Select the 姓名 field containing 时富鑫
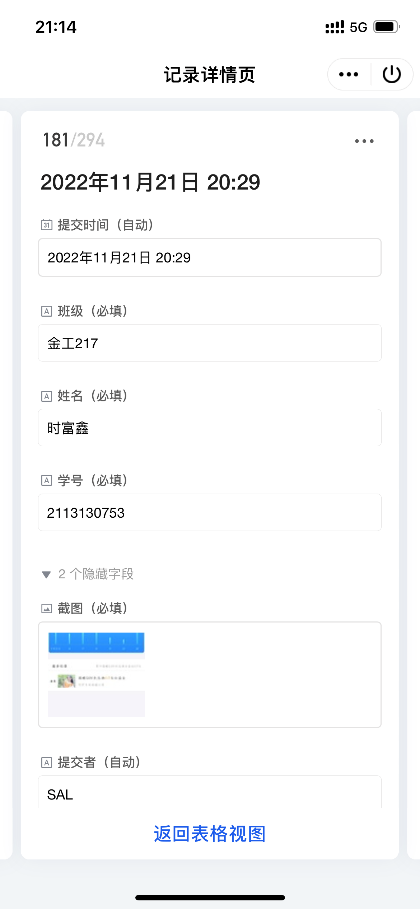The height and width of the screenshot is (909, 420). 210,428
